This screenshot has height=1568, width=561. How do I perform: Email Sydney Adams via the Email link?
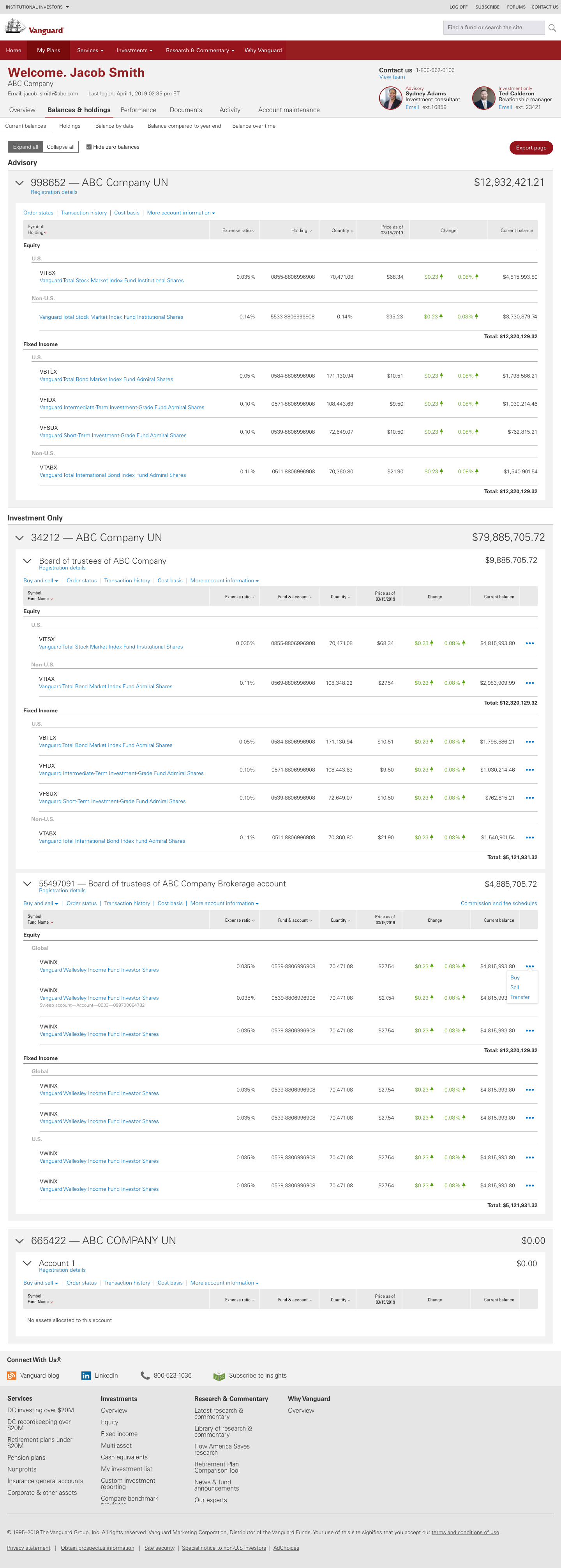413,107
